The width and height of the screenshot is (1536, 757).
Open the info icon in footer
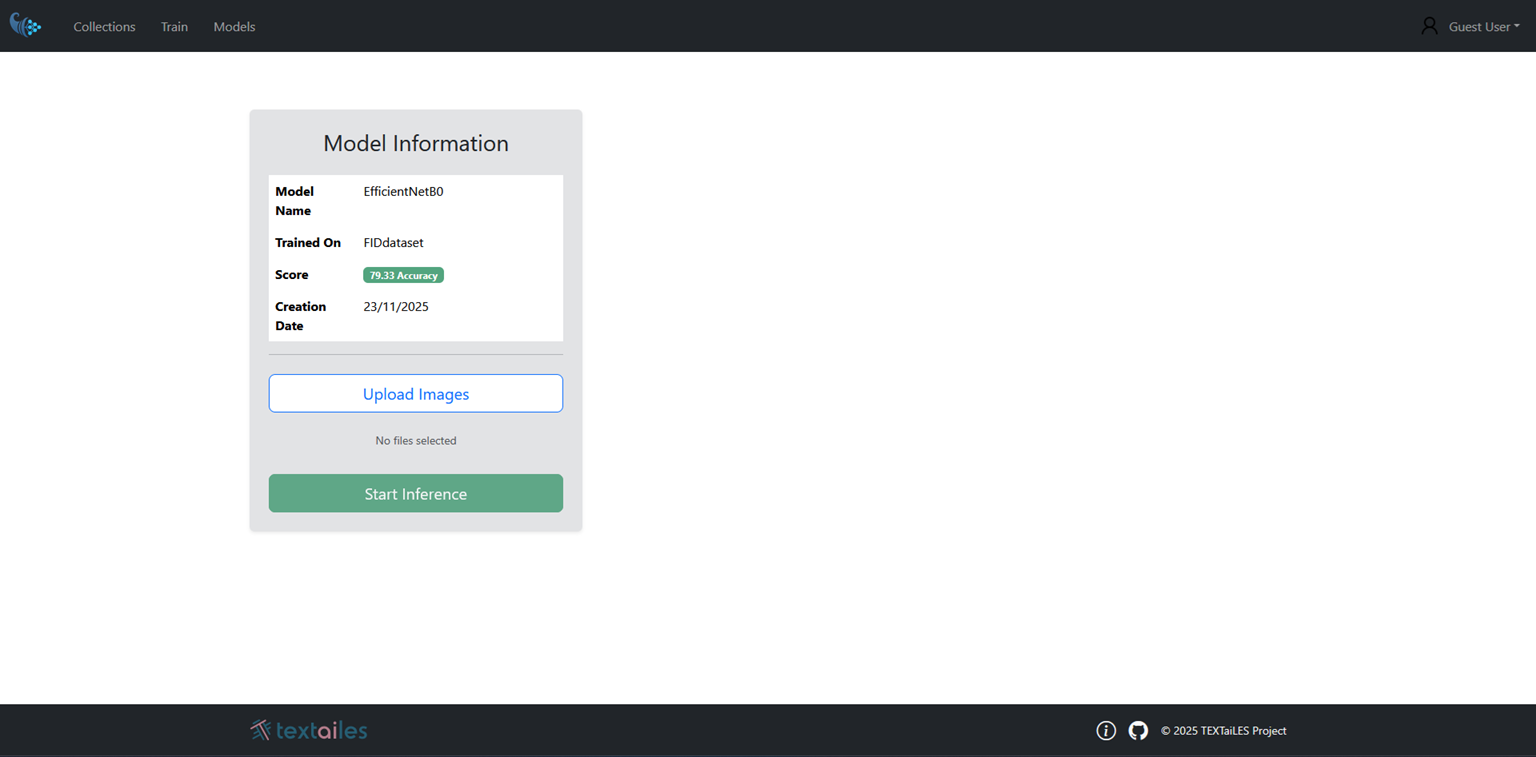click(x=1106, y=731)
